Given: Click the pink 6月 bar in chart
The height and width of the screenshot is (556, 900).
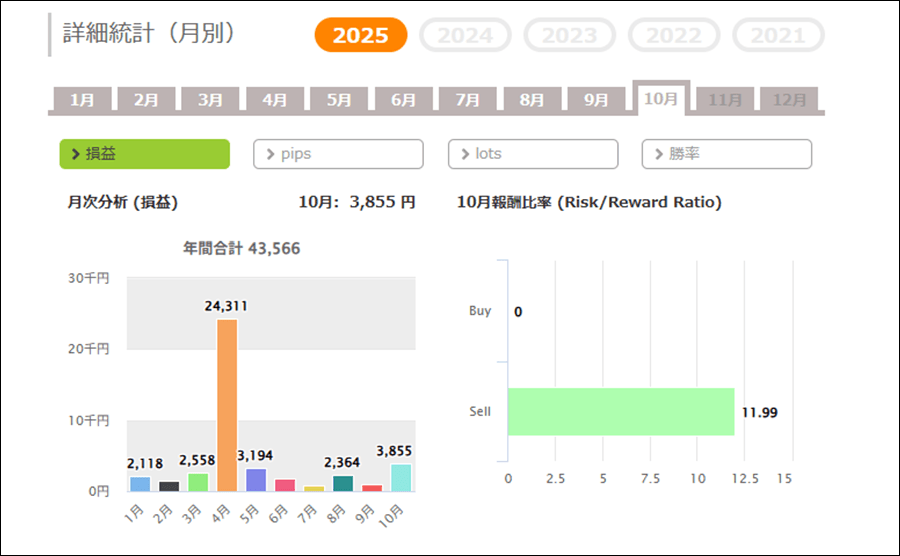Looking at the screenshot, I should (x=285, y=485).
